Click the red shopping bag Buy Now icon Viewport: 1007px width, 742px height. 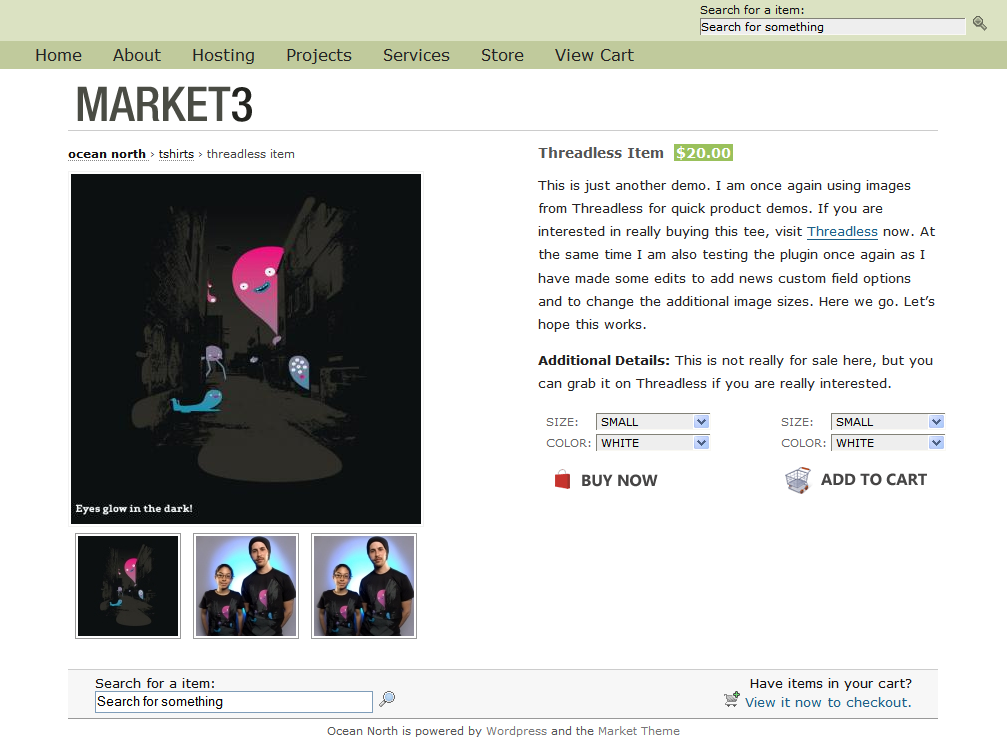coord(562,479)
